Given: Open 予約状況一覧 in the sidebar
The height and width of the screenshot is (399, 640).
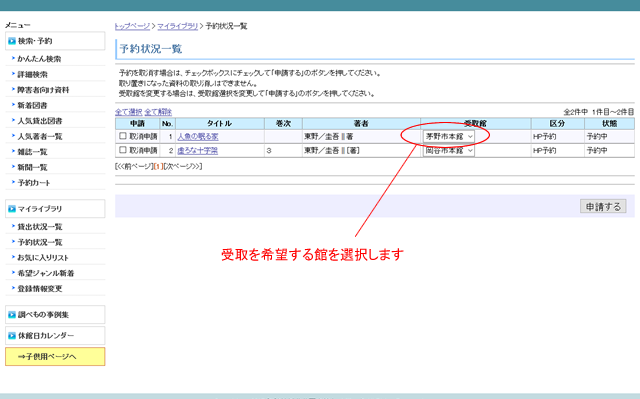Looking at the screenshot, I should [x=40, y=242].
